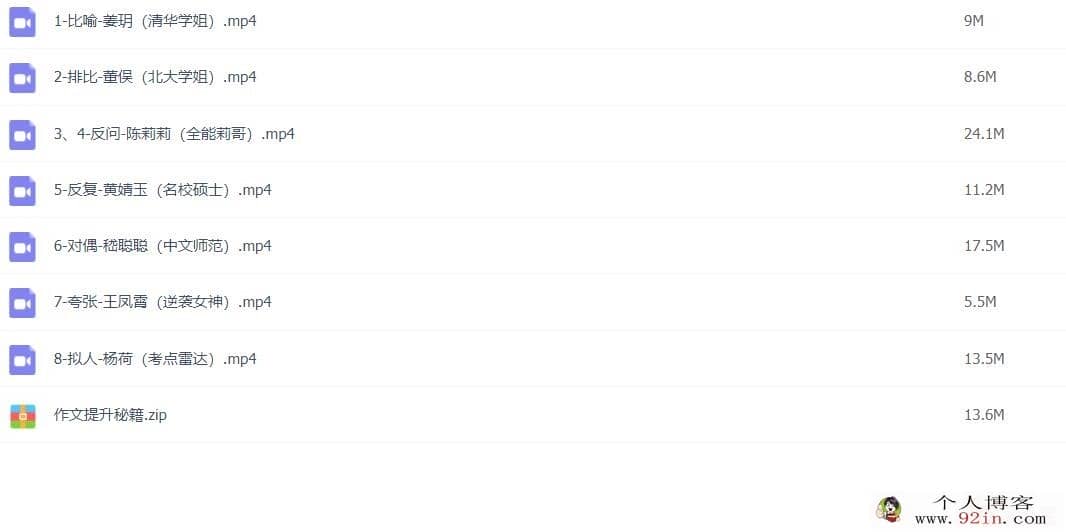The width and height of the screenshot is (1066, 532).
Task: Open the 作文提升秘籍.zip file name
Action: coord(110,414)
